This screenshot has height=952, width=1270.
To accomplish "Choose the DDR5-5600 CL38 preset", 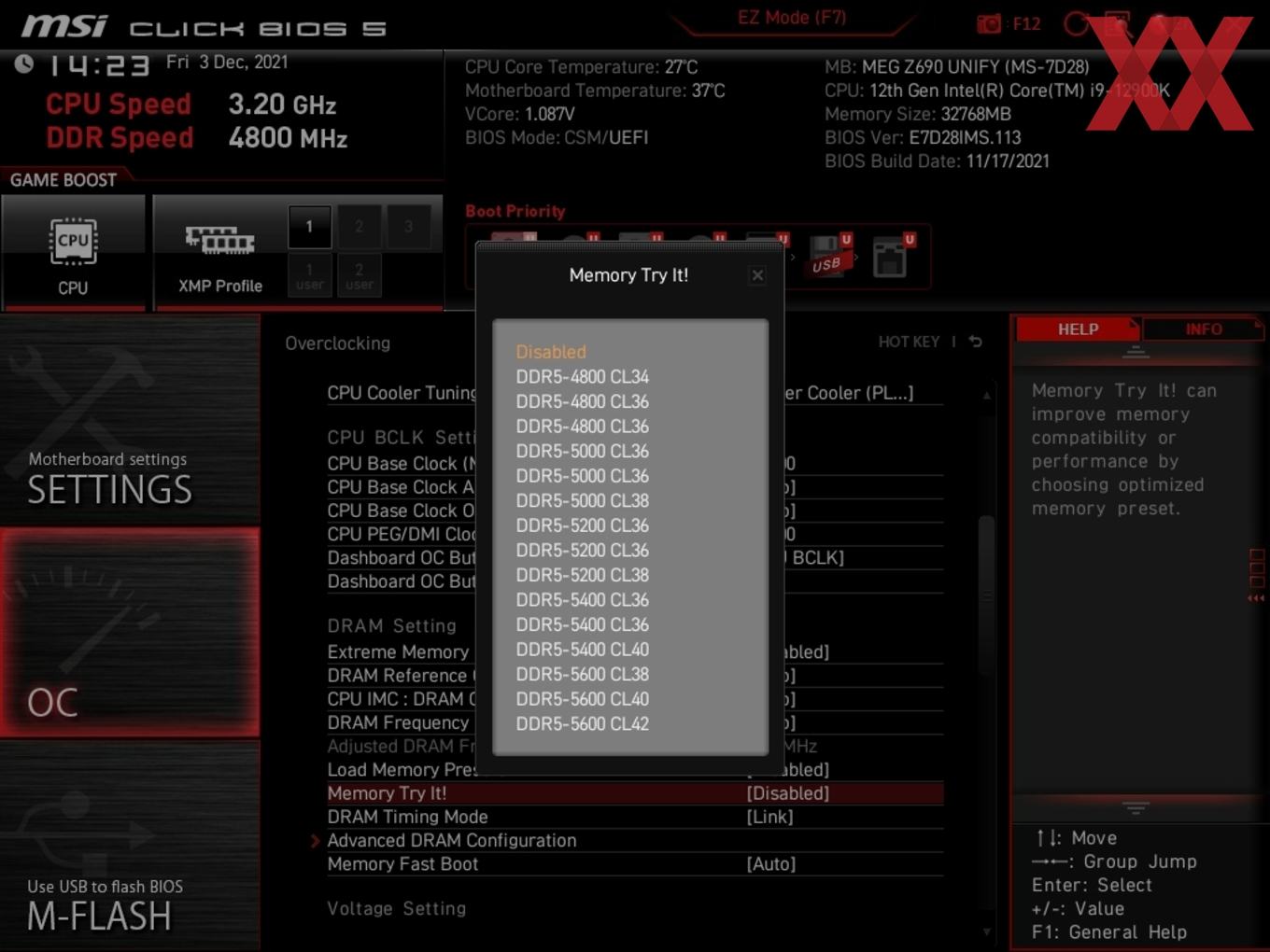I will (583, 674).
